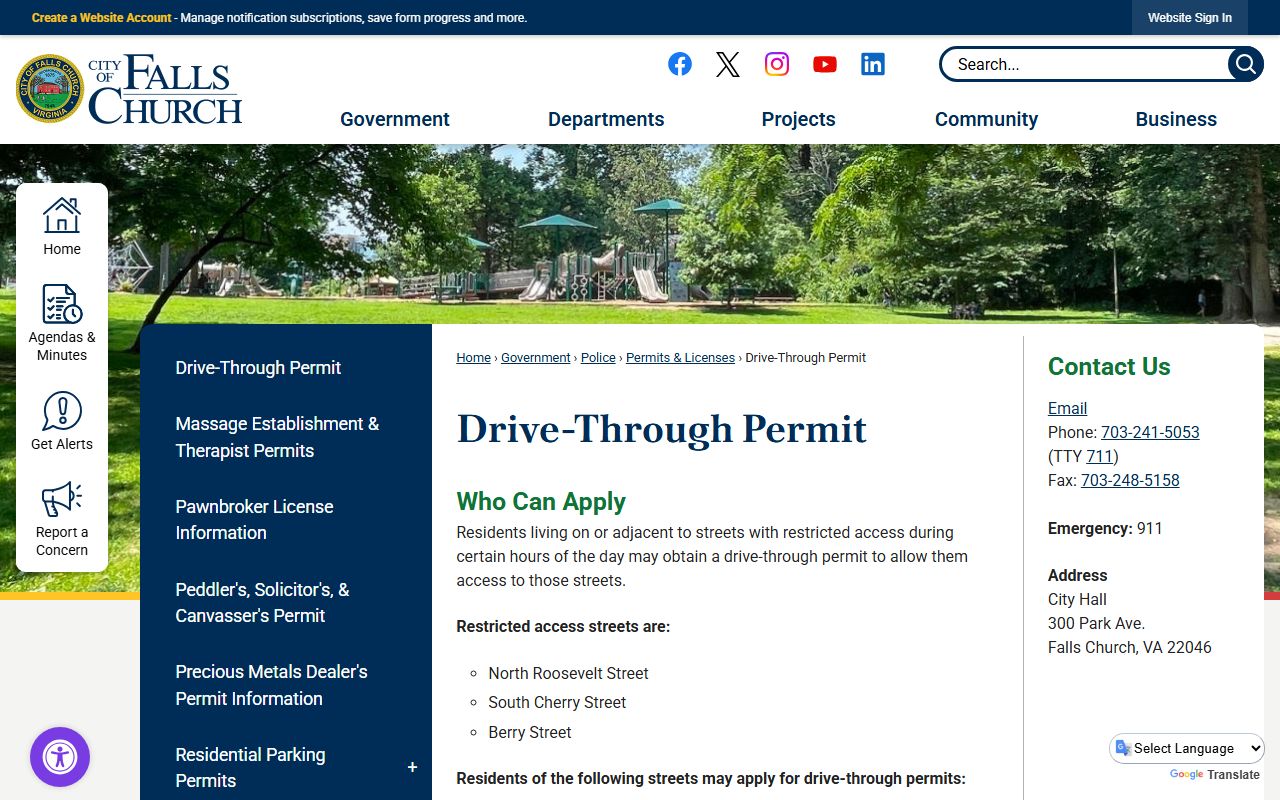
Task: Open Report a Concern quick link
Action: point(62,518)
